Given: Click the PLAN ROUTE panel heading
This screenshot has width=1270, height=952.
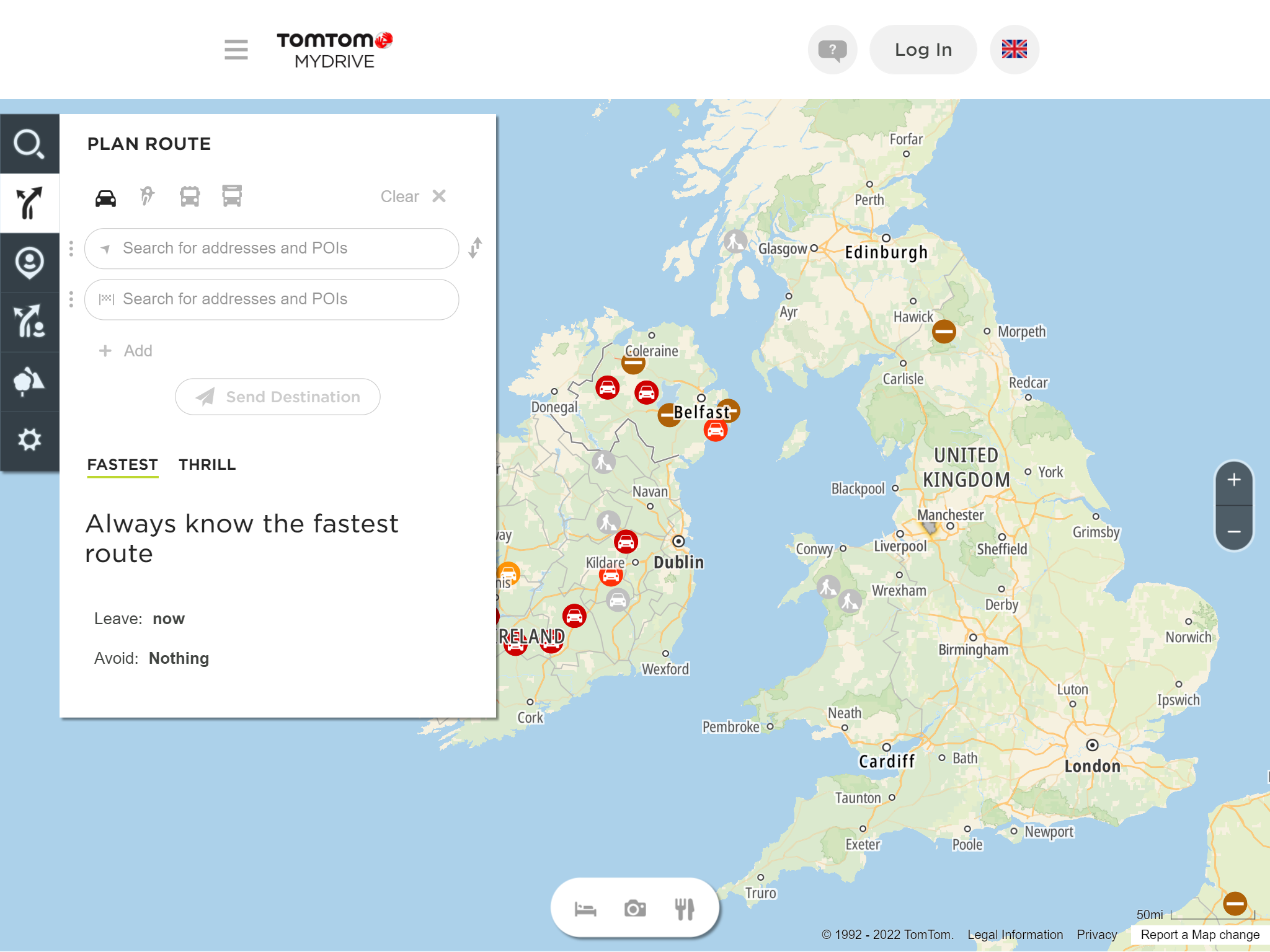Looking at the screenshot, I should coord(149,144).
